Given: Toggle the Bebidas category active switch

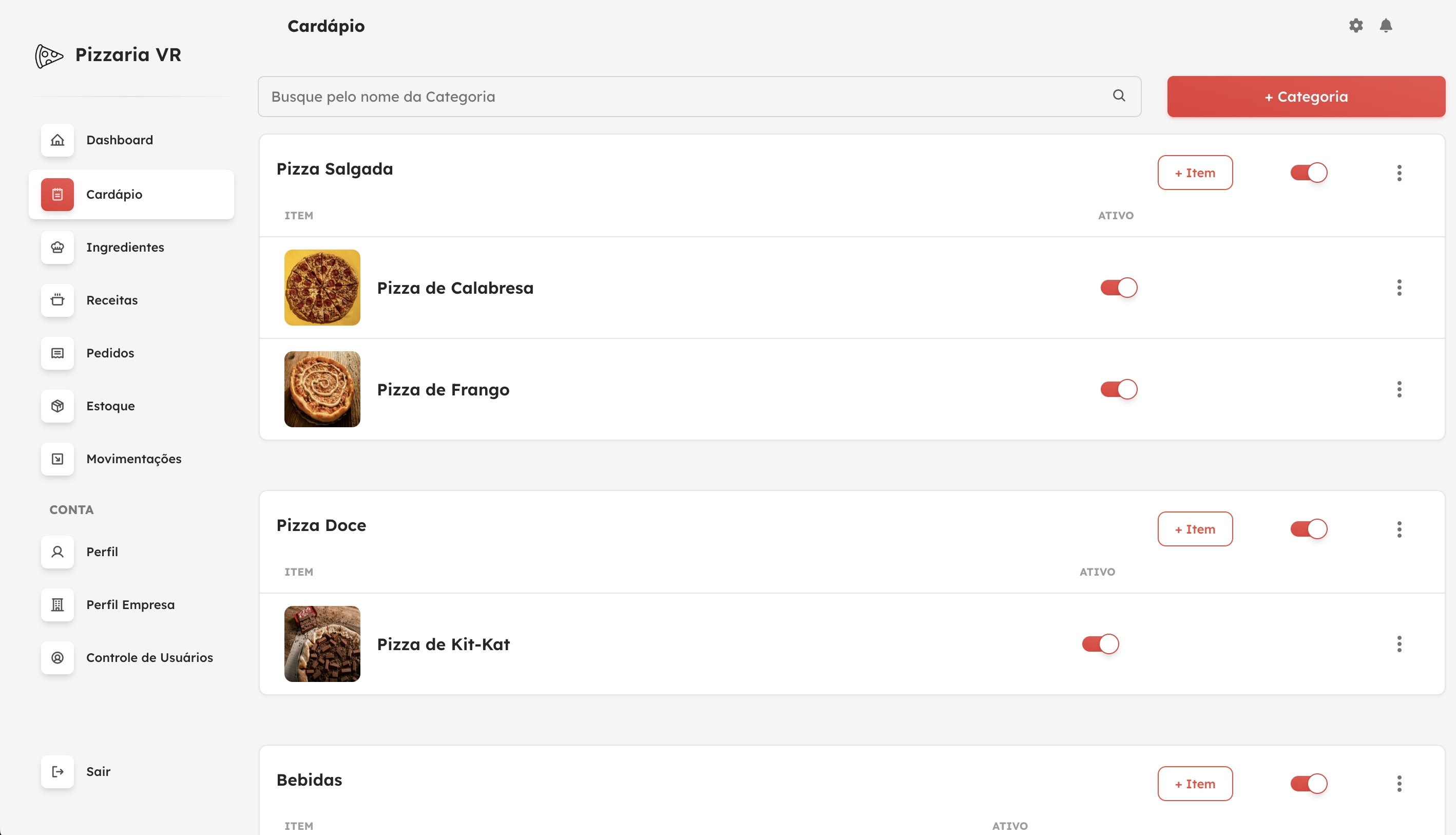Looking at the screenshot, I should click(x=1309, y=783).
